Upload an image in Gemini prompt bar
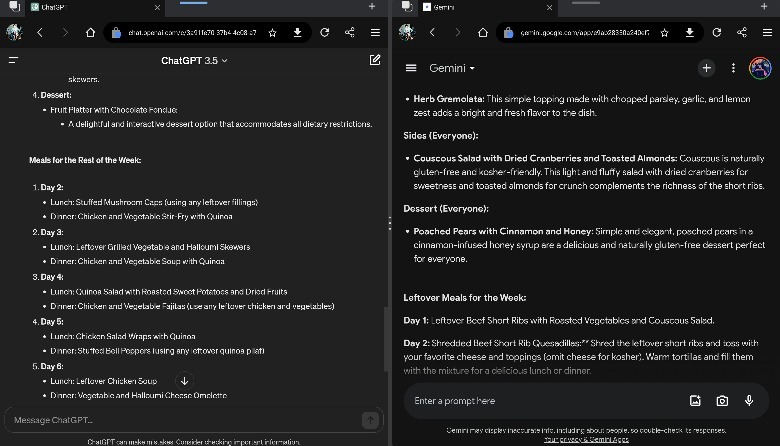 coord(695,401)
